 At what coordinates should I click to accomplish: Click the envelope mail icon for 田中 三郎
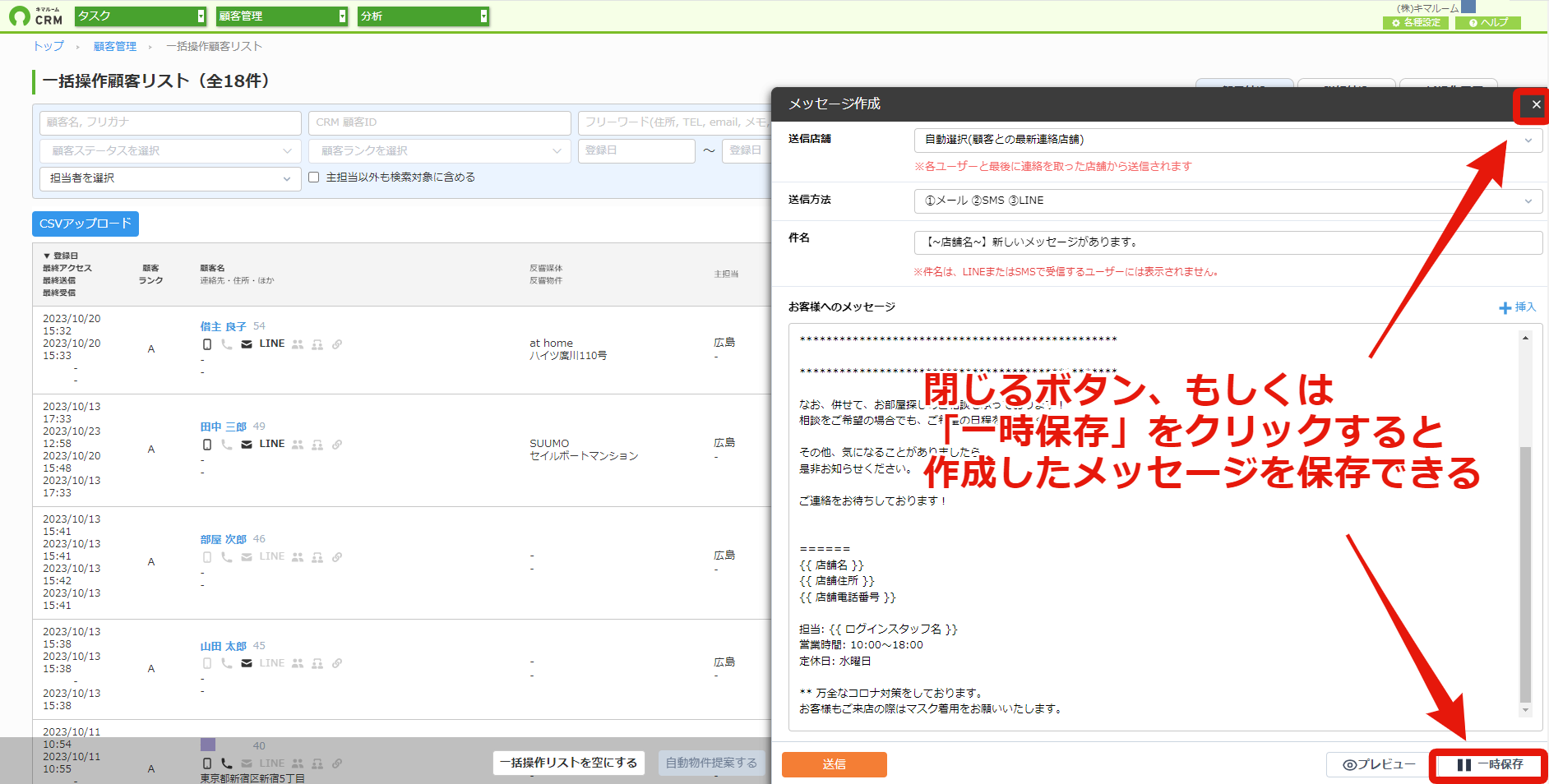click(247, 445)
